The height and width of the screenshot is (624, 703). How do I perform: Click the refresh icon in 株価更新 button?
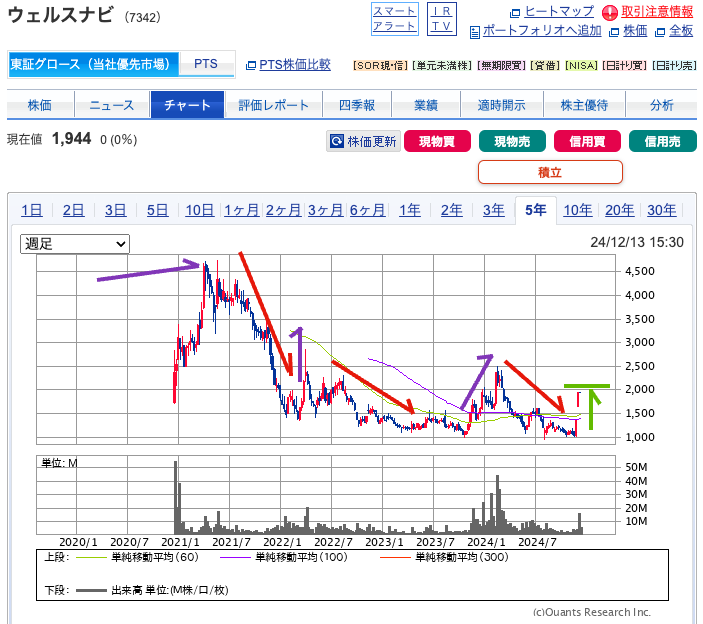point(337,141)
